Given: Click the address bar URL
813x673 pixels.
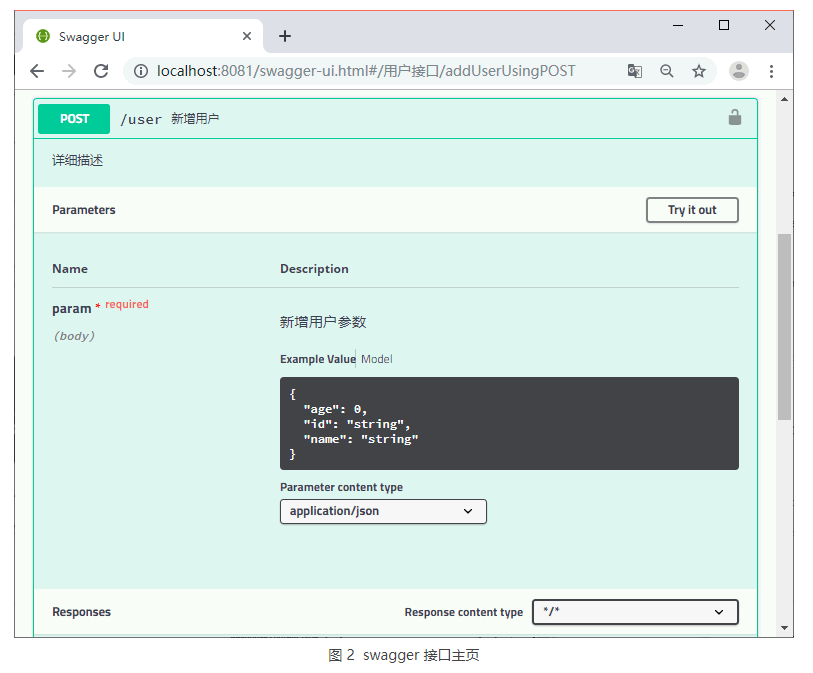Looking at the screenshot, I should coord(366,71).
